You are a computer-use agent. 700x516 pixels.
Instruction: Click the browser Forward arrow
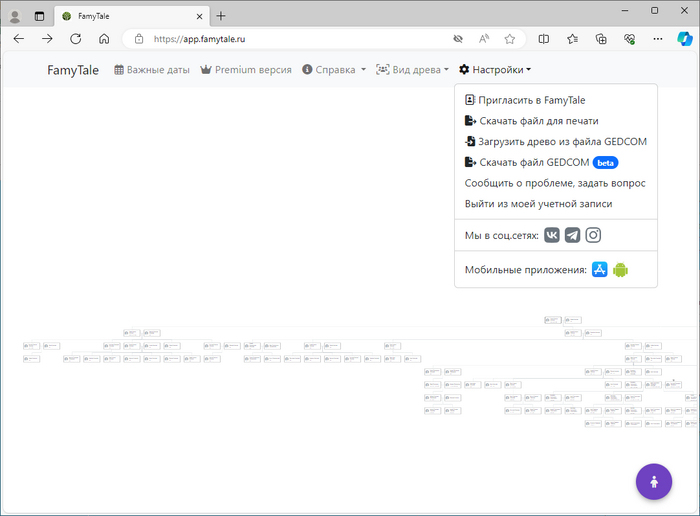point(47,39)
